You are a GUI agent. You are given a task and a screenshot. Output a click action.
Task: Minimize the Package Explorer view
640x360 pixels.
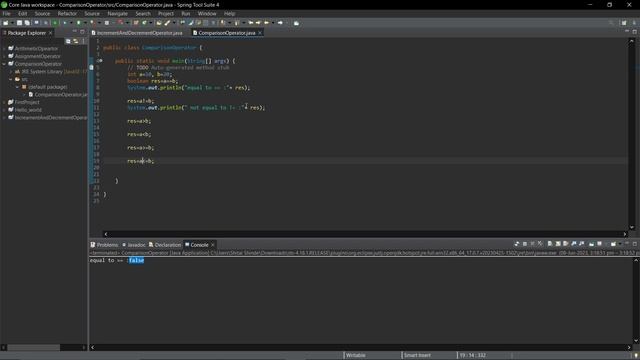(74, 31)
